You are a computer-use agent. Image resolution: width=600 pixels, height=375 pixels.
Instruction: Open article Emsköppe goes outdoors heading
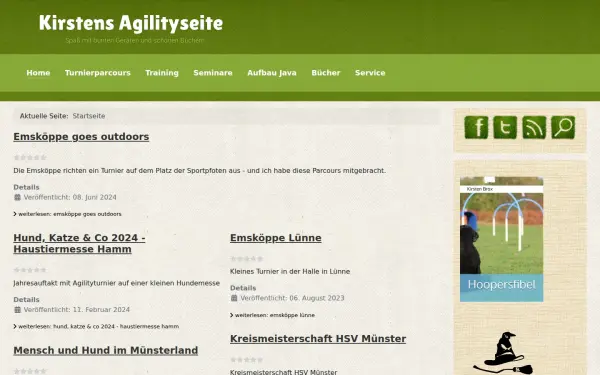tap(81, 137)
